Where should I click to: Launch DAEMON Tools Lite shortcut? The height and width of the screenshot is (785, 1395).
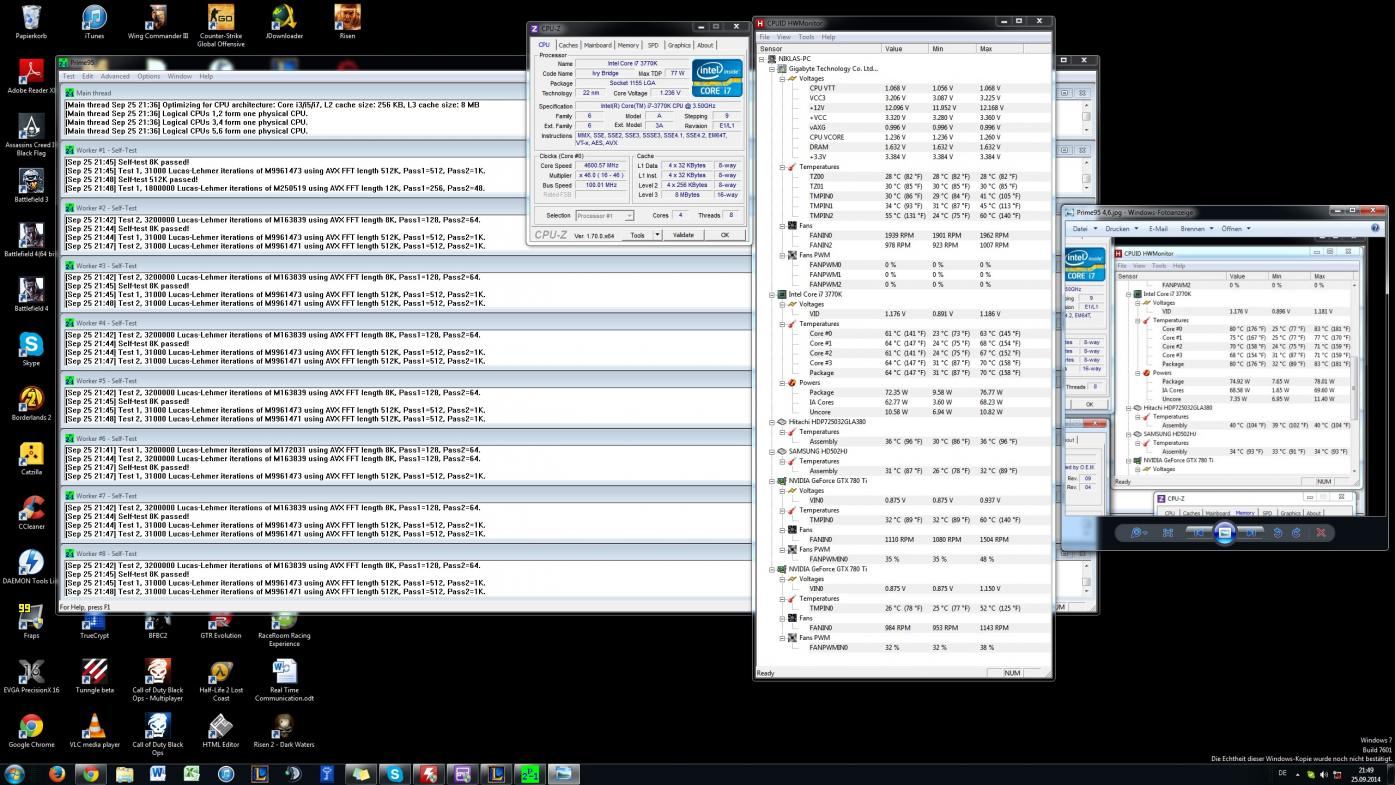pyautogui.click(x=31, y=567)
